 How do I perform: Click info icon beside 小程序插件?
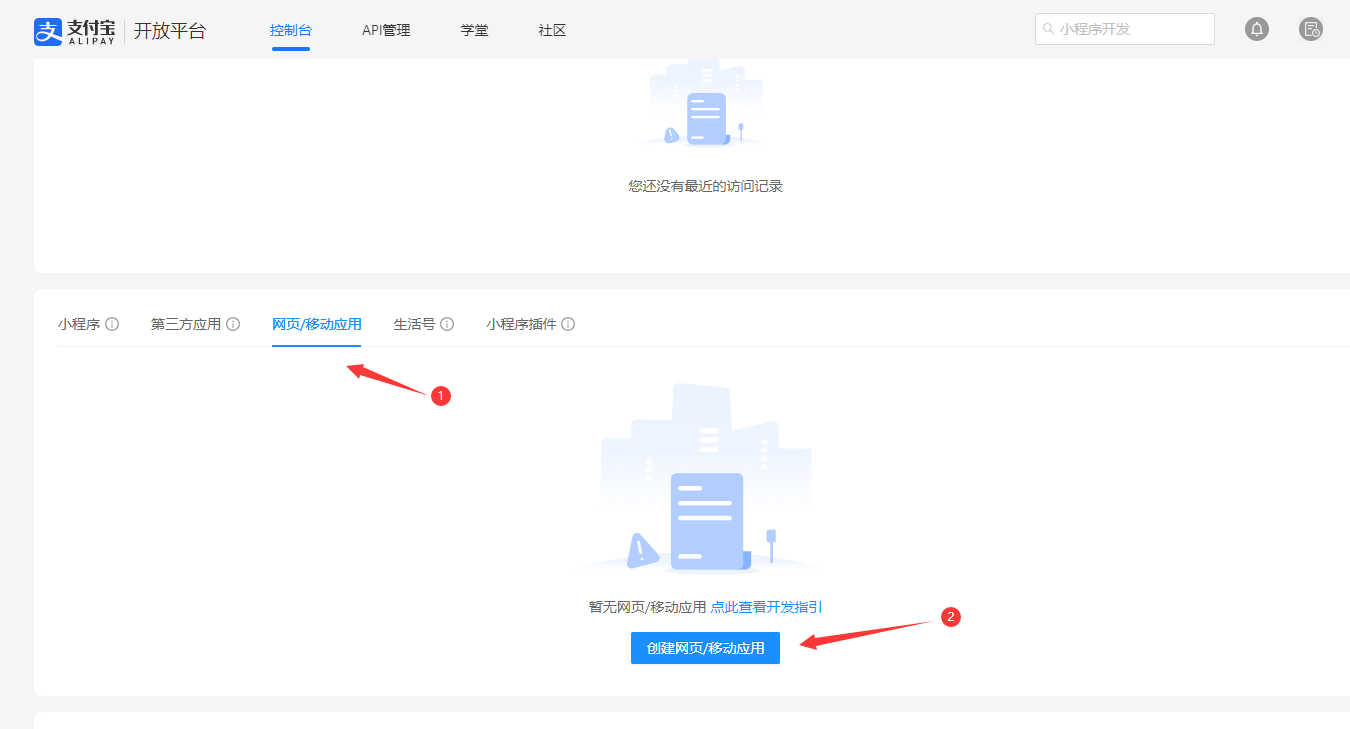point(568,324)
